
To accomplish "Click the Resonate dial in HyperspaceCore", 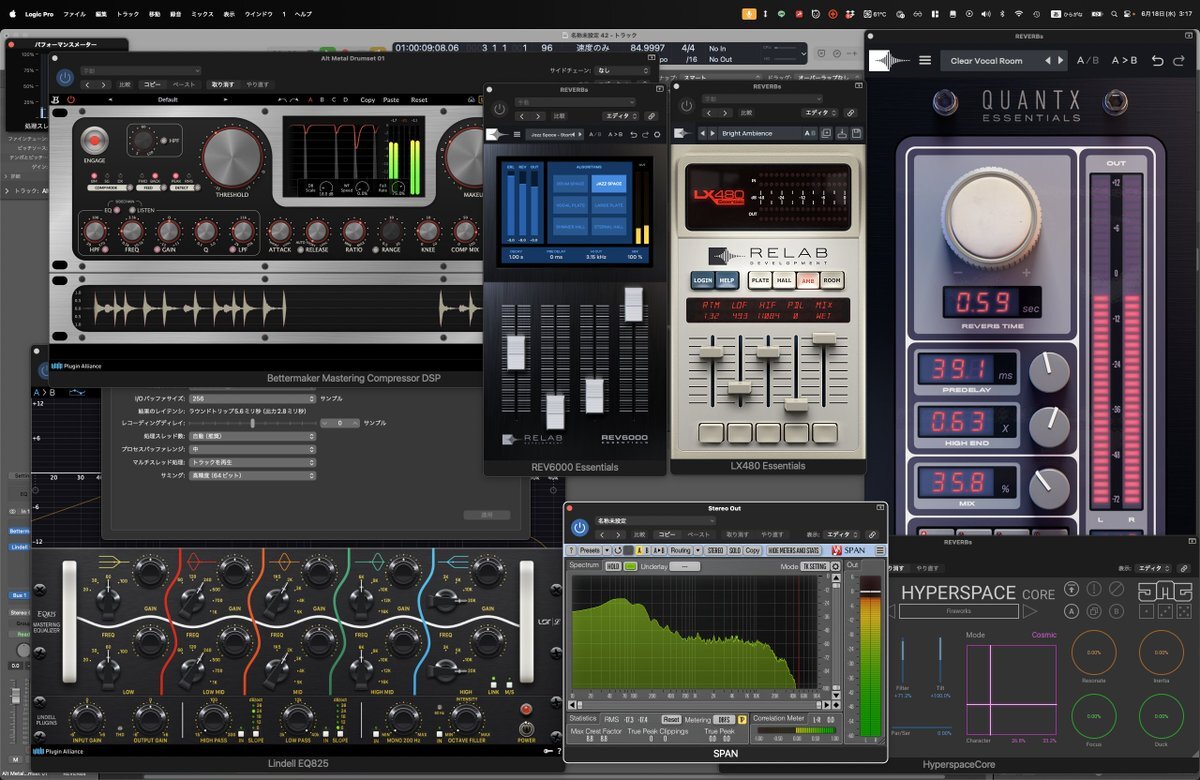I will (x=1093, y=652).
